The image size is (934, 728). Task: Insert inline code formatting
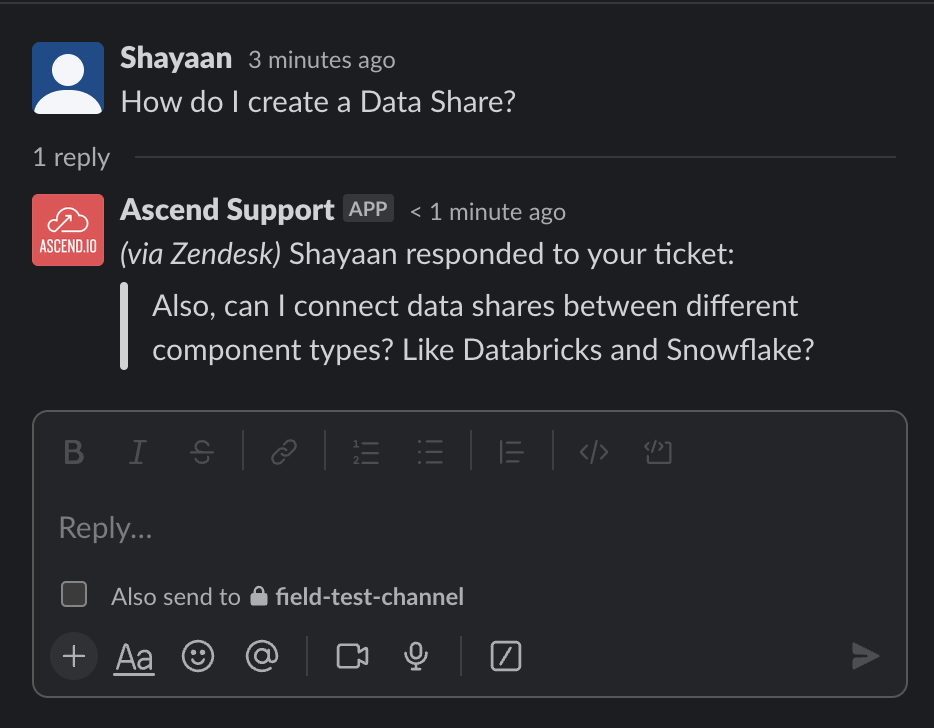pos(594,452)
